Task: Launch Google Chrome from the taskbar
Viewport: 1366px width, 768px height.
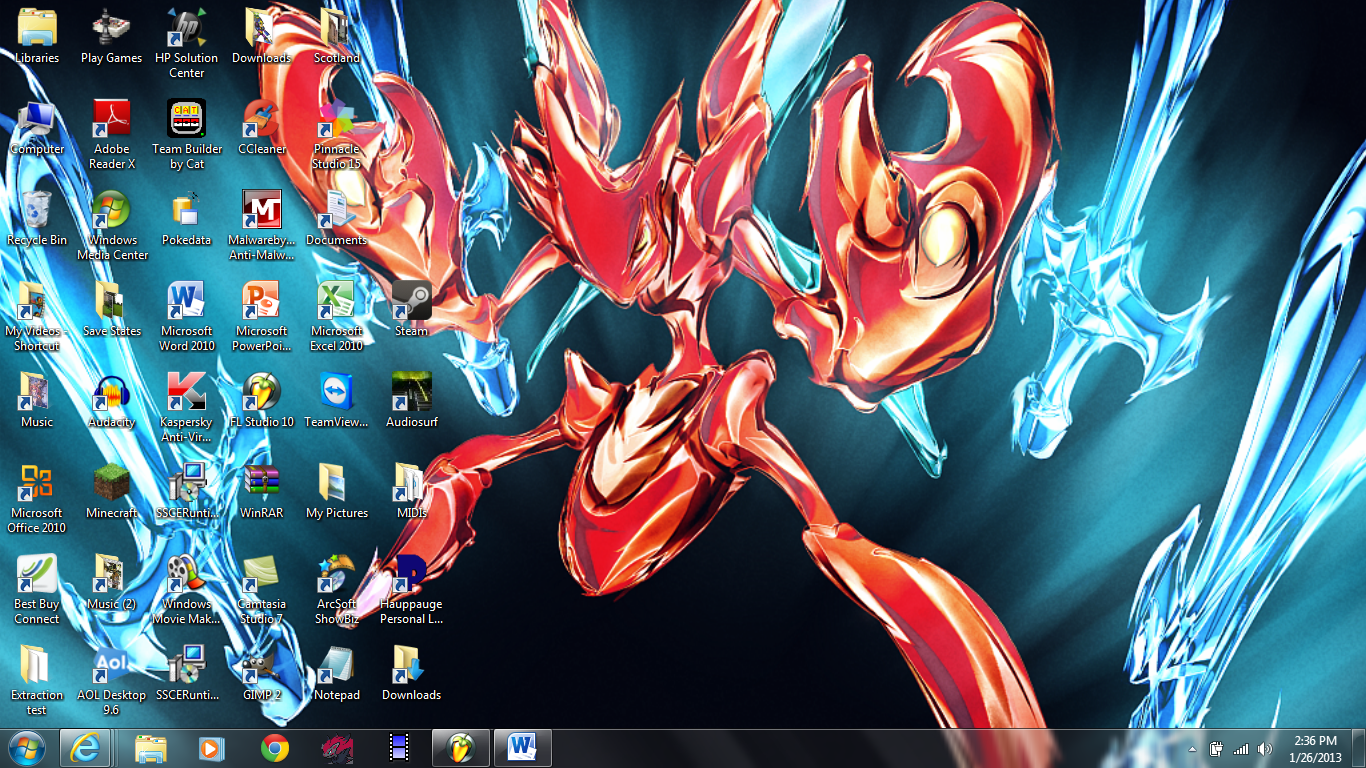Action: [274, 748]
